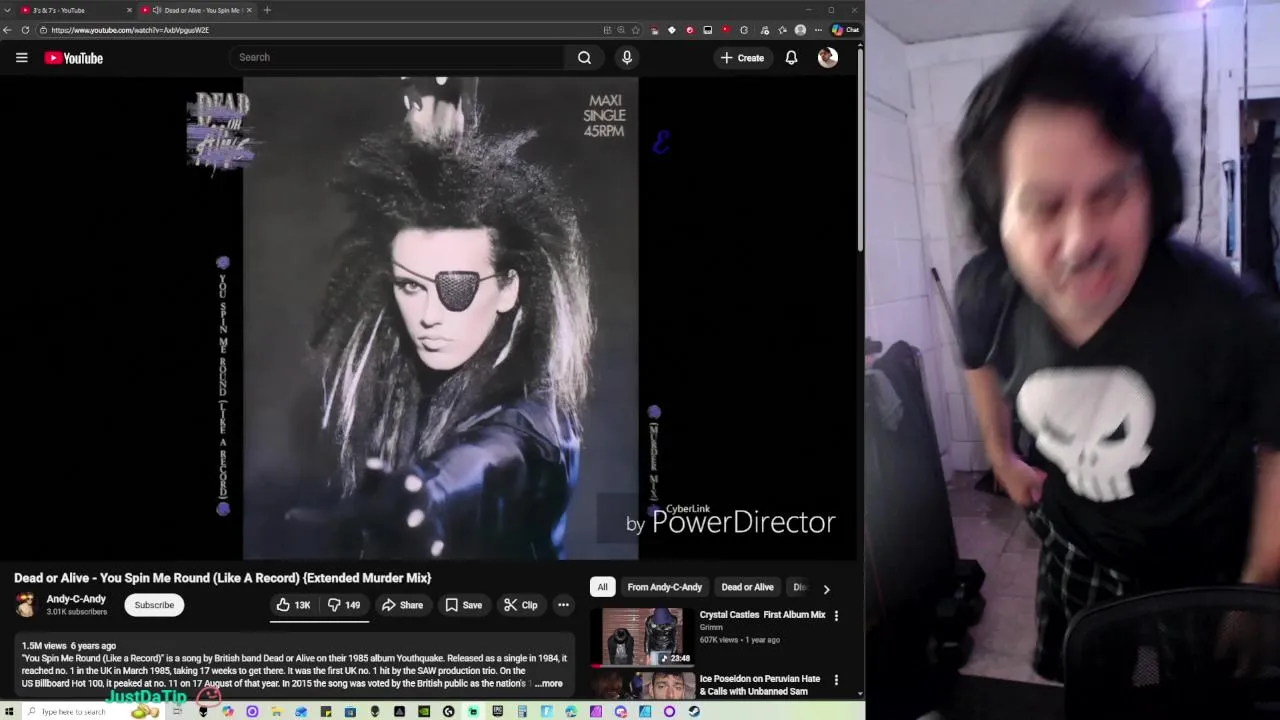The width and height of the screenshot is (1280, 720).
Task: Click the page vertical scrollbar
Action: coord(860,150)
